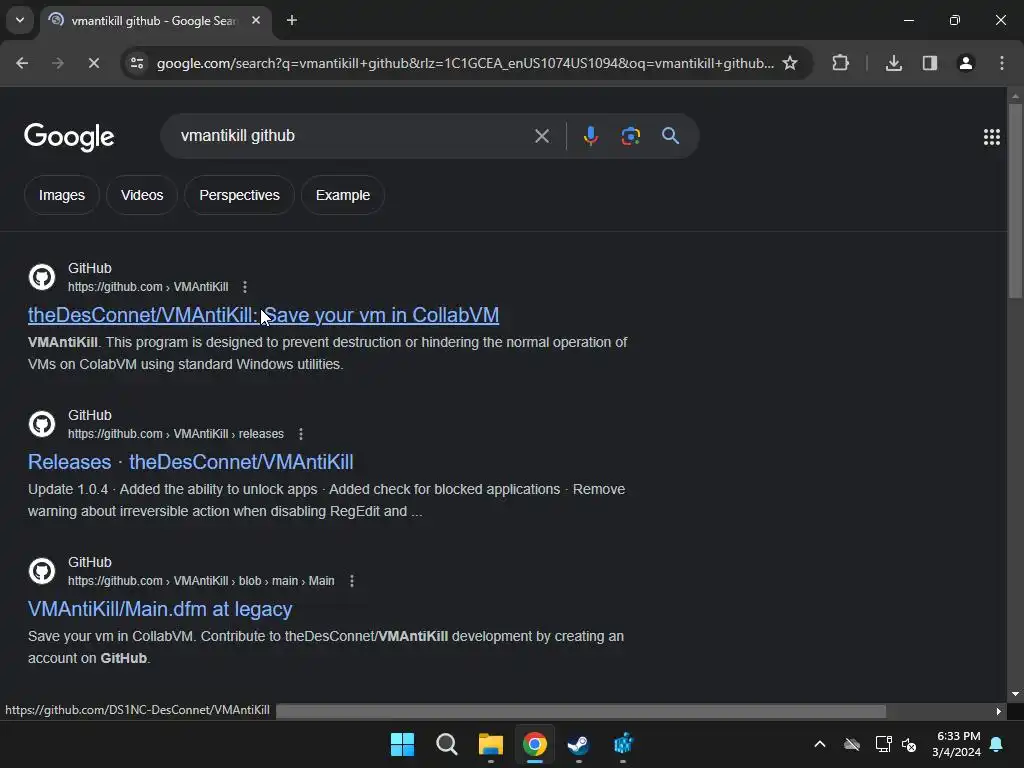Open the Extensions puzzle icon
This screenshot has height=768, width=1024.
(840, 63)
